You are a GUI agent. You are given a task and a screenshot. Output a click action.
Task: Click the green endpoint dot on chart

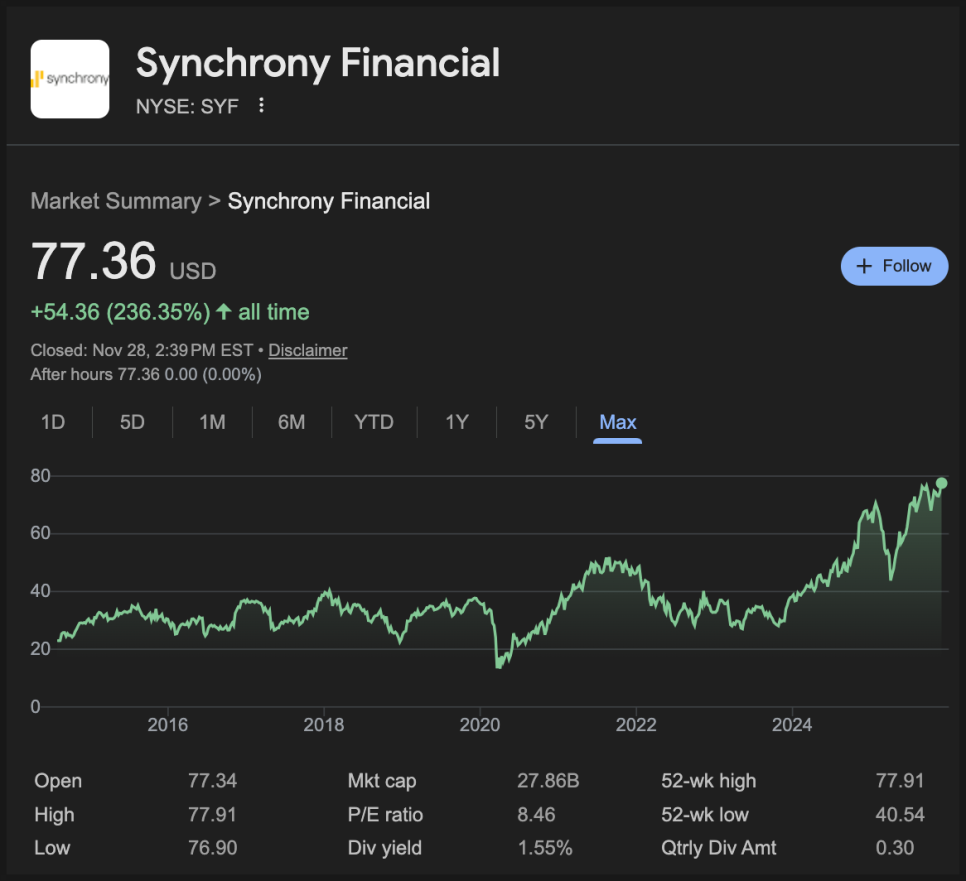pos(941,483)
